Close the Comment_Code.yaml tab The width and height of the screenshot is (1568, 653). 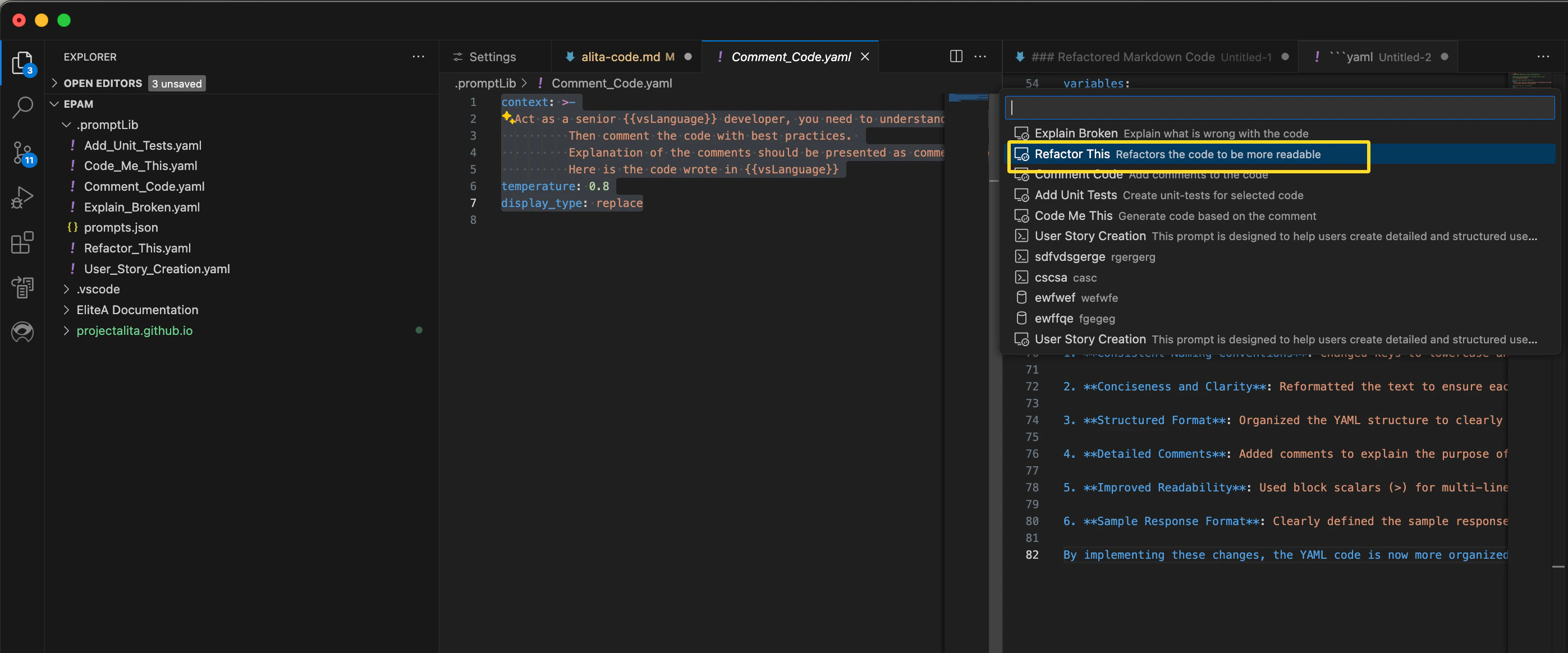(865, 57)
